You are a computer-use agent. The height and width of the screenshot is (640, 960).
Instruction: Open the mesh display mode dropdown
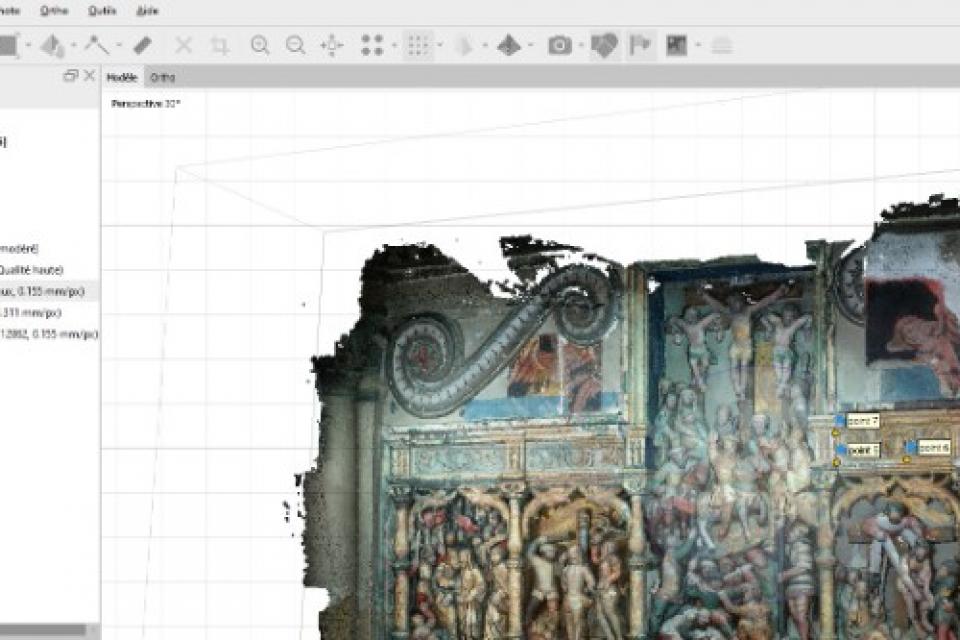[485, 45]
